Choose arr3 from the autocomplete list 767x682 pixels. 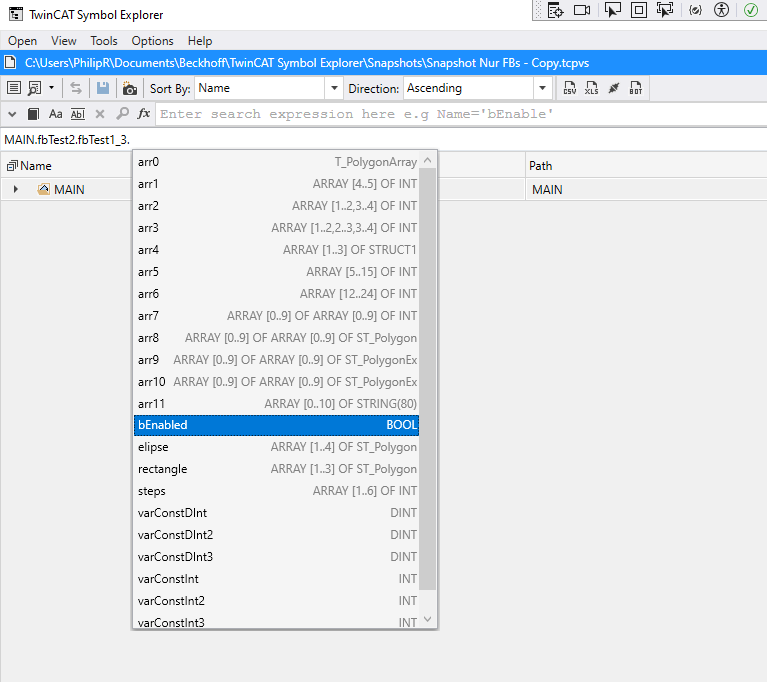click(277, 228)
